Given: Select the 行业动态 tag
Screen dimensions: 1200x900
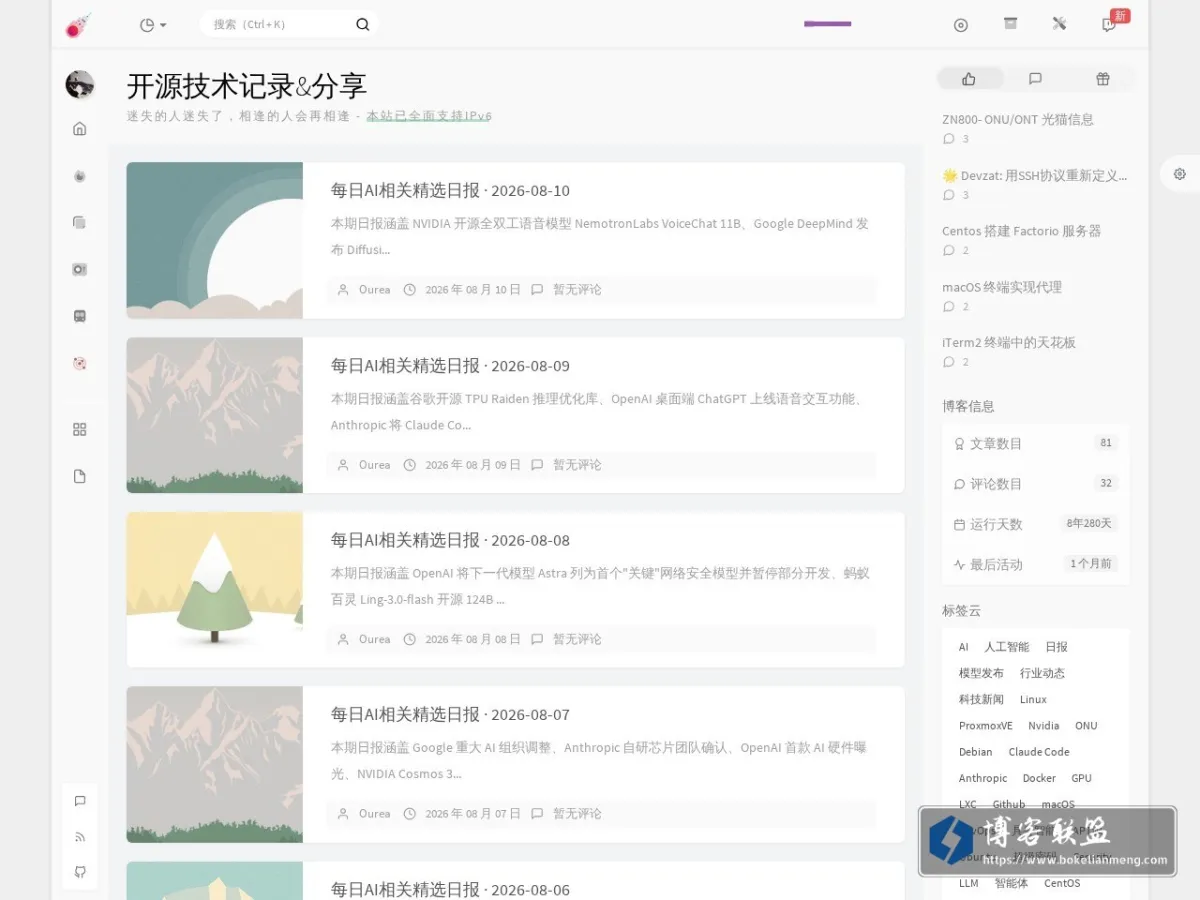Looking at the screenshot, I should tap(1042, 673).
